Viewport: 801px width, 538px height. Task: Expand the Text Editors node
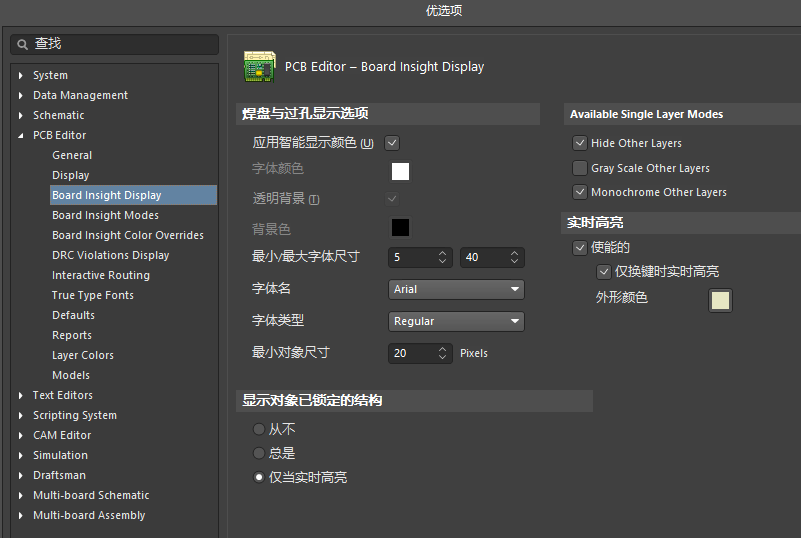point(20,395)
